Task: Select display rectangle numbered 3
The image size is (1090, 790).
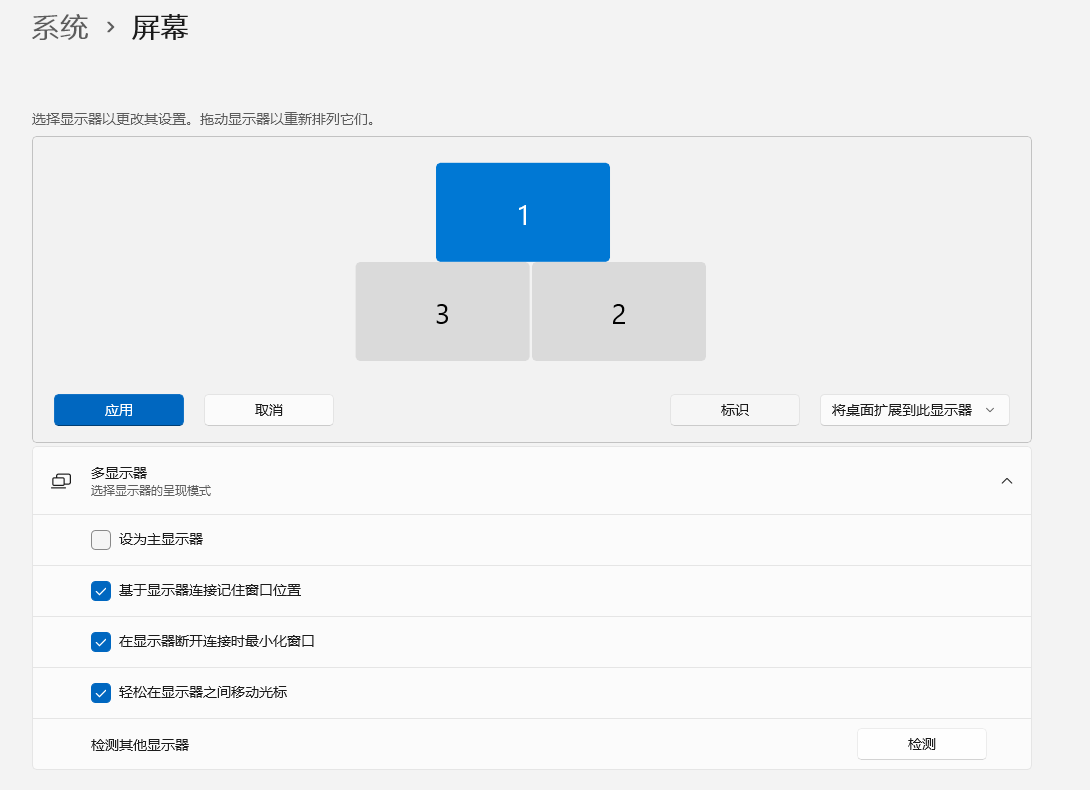Action: pyautogui.click(x=442, y=311)
